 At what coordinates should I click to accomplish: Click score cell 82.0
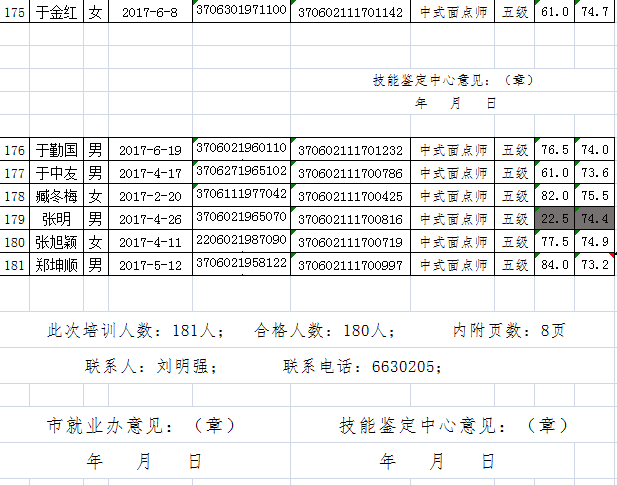554,195
